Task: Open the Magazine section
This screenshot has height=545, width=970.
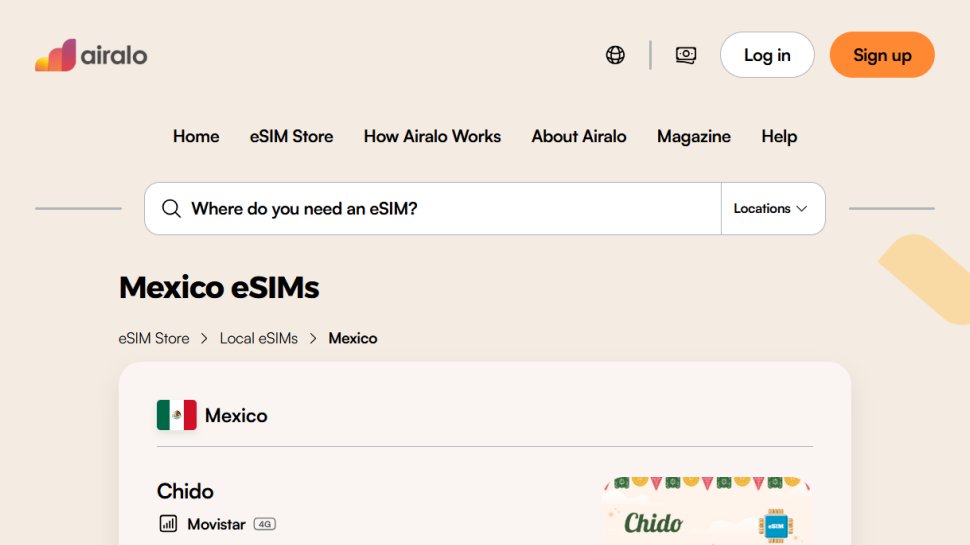Action: [694, 136]
